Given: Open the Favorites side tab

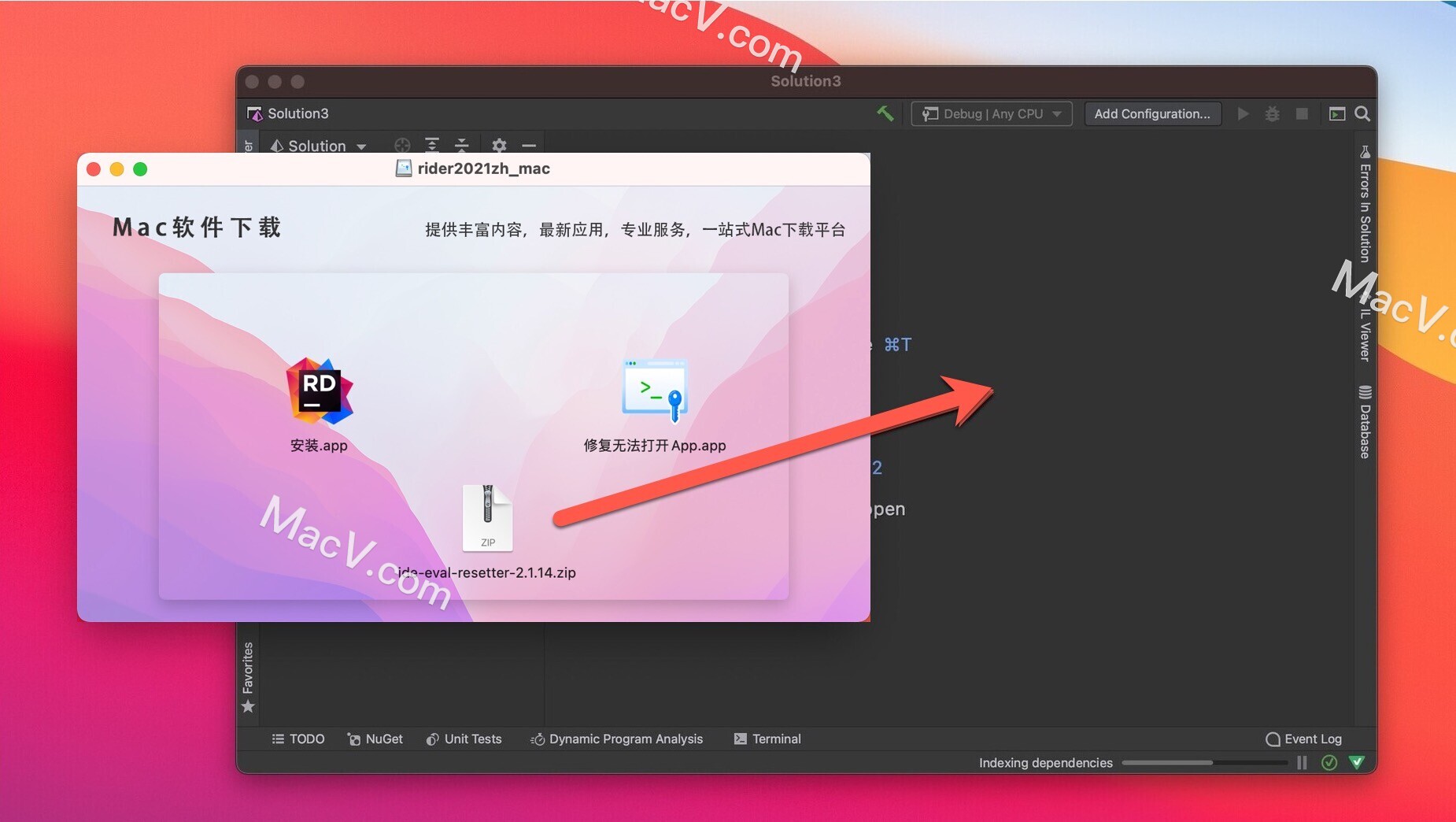Looking at the screenshot, I should (x=248, y=677).
